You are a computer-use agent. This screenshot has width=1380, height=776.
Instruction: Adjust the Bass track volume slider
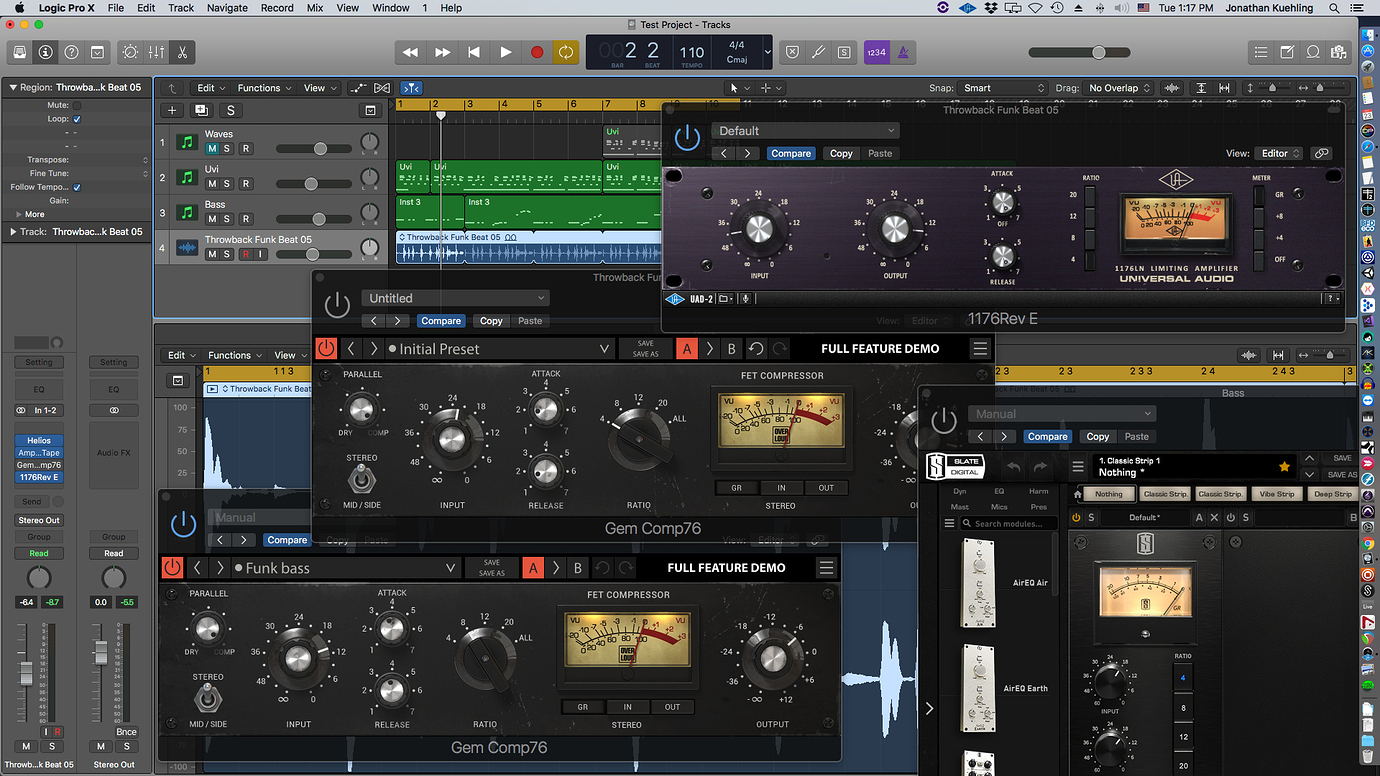(315, 219)
